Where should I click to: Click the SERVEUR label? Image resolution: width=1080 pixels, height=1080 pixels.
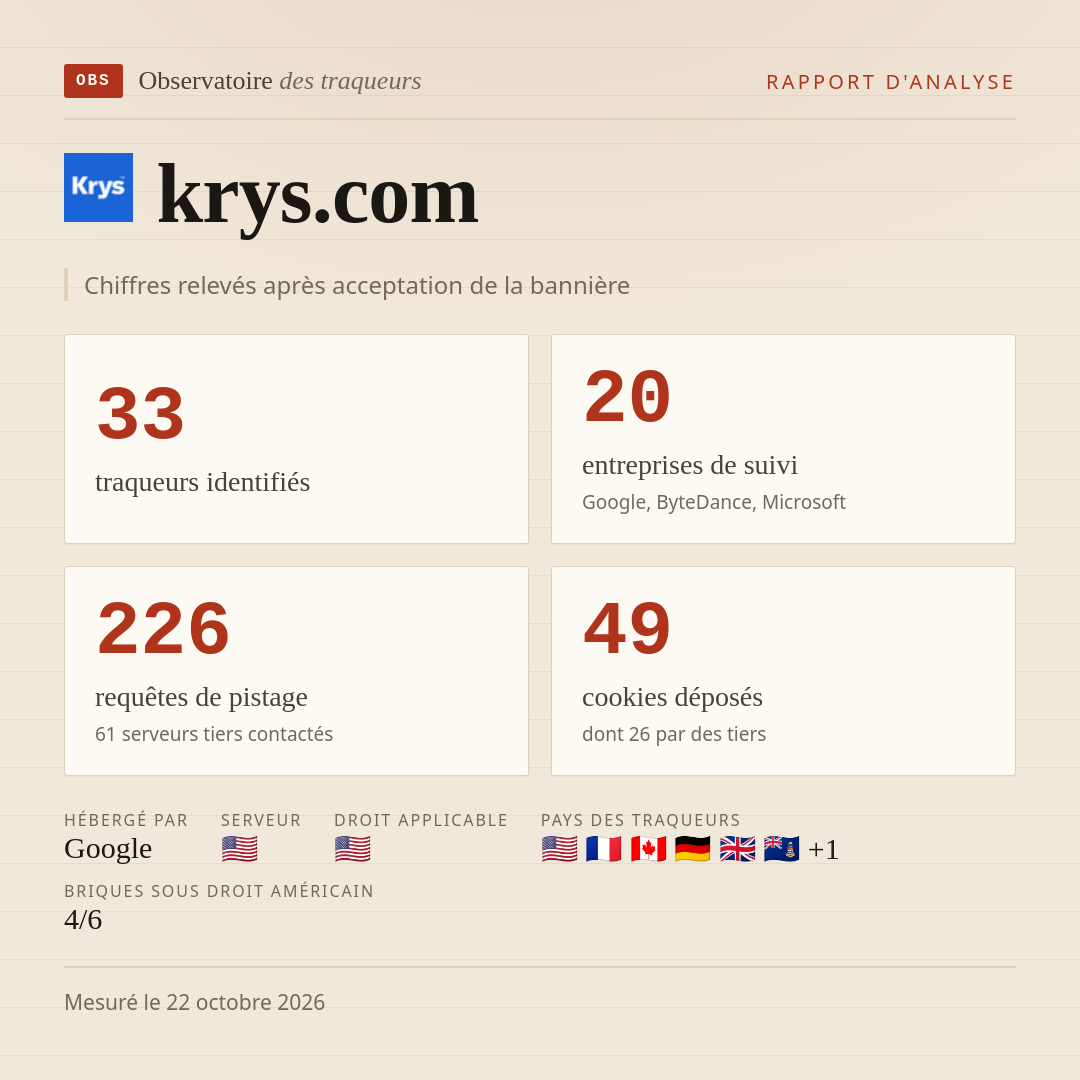(261, 820)
